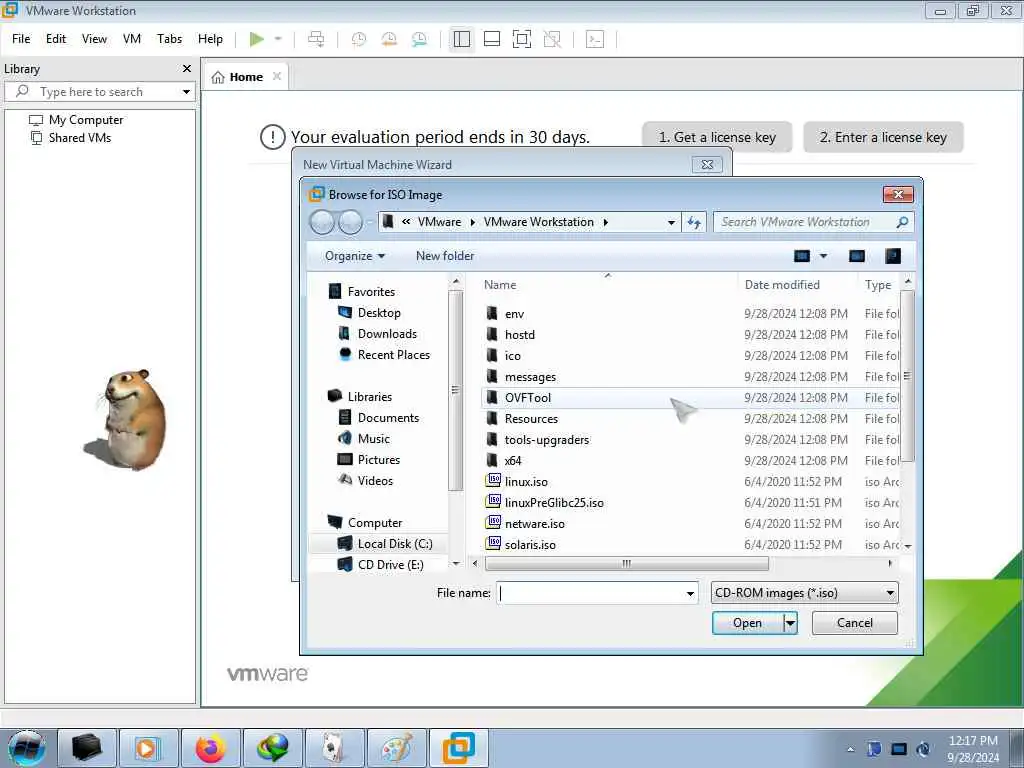Click the Take Snapshot clock icon
The image size is (1024, 768).
point(359,39)
